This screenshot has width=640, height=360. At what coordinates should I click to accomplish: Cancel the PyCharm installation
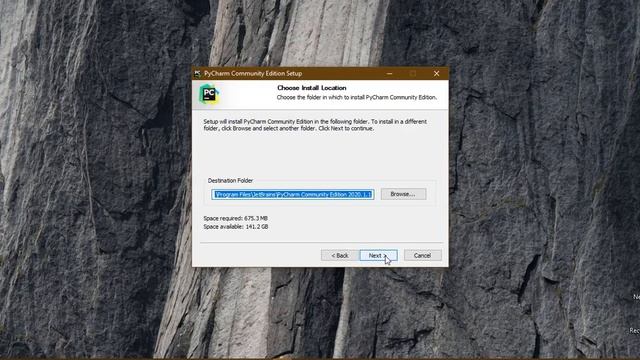pyautogui.click(x=422, y=256)
